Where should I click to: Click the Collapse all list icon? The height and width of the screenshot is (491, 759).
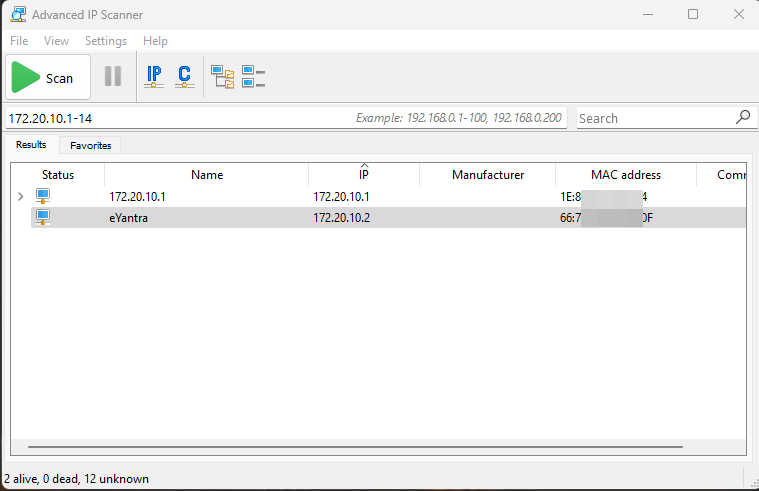(253, 77)
